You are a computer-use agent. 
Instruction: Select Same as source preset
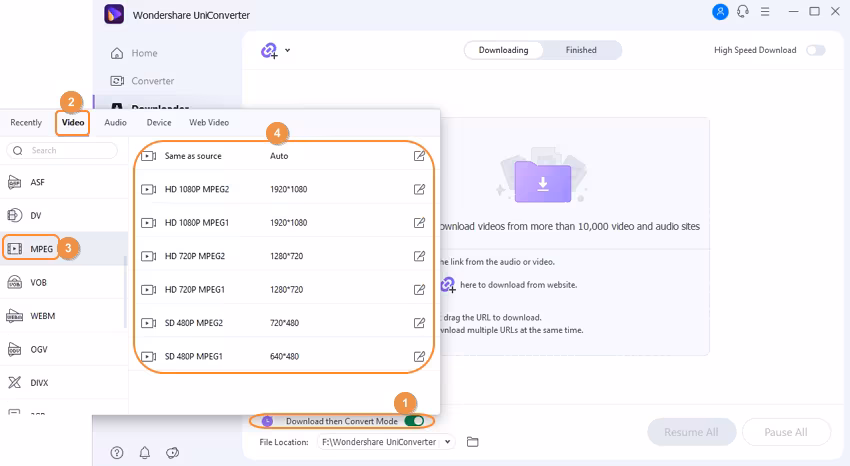[284, 156]
